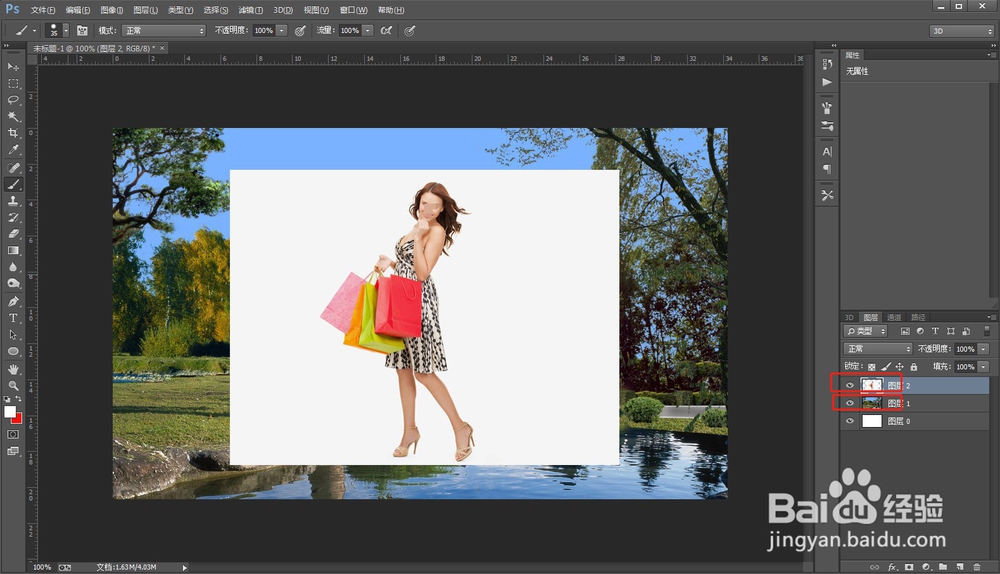Select the Zoom magnifier tool
The height and width of the screenshot is (574, 1000).
point(13,385)
